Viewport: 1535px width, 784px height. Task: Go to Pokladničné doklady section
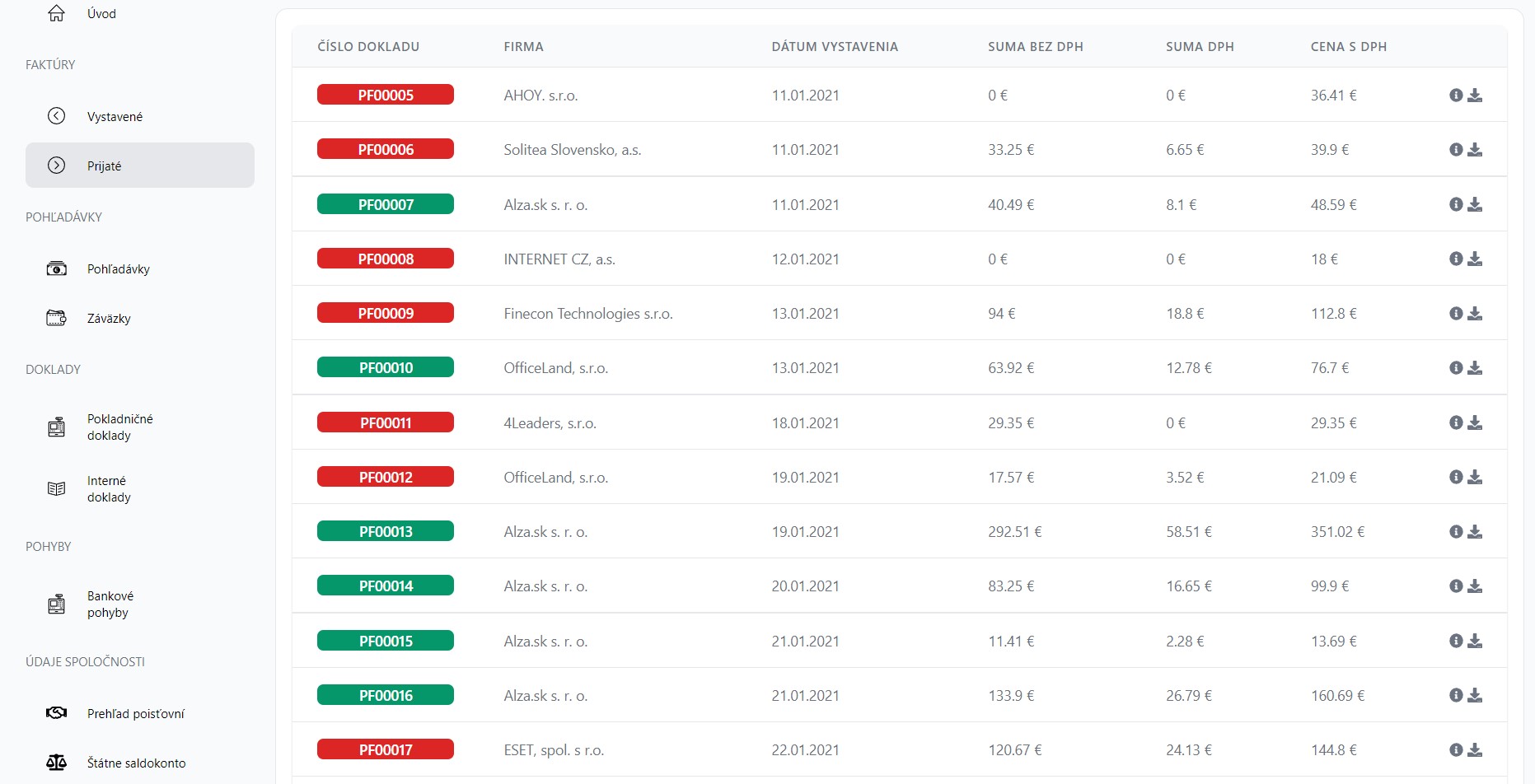[x=119, y=427]
